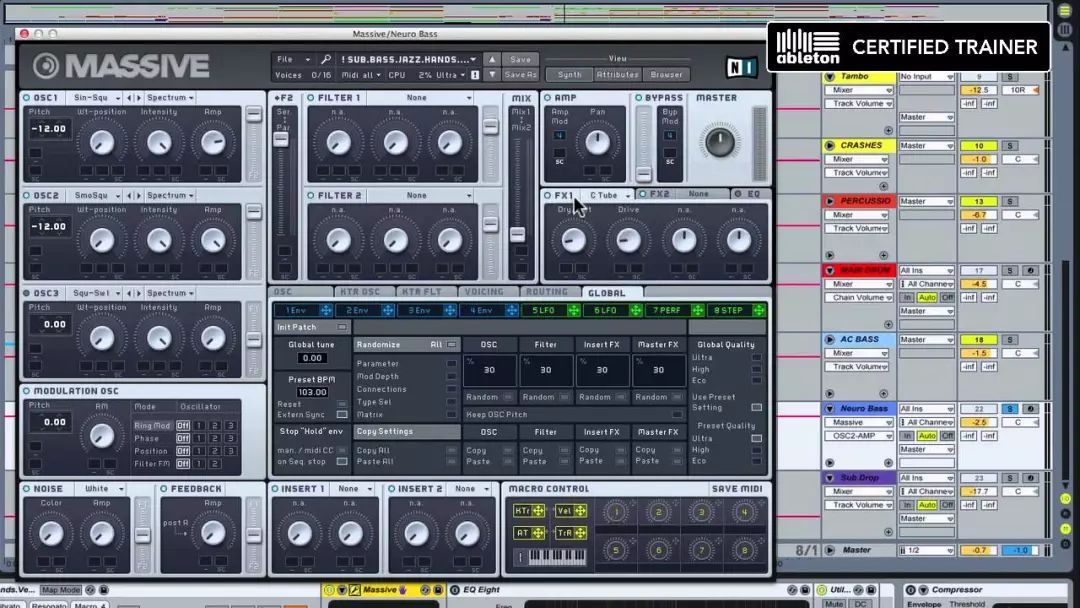Click the mini keyboard icon in Macro Control
1080x608 pixels.
(x=558, y=556)
